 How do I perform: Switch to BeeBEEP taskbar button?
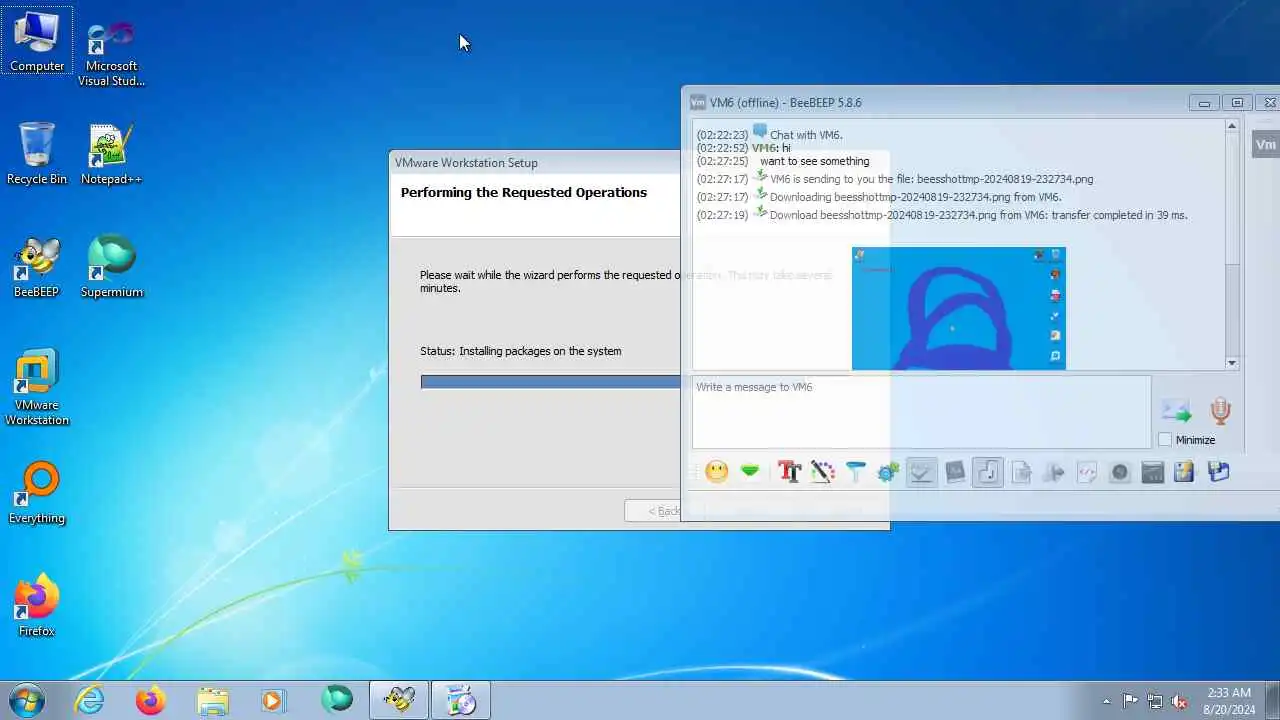tap(399, 700)
